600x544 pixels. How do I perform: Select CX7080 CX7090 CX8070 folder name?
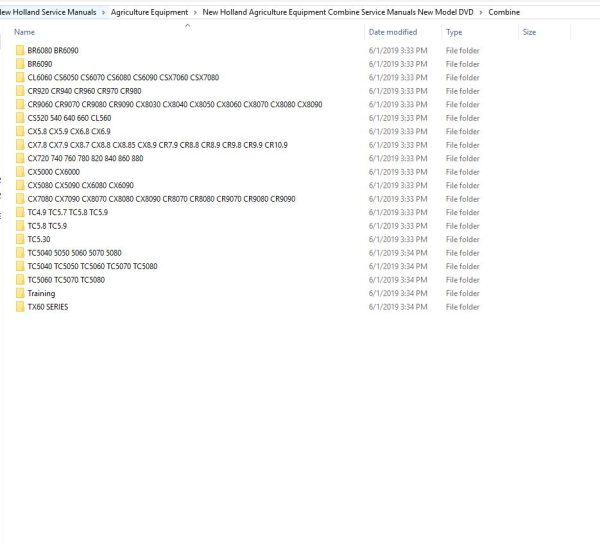(x=161, y=199)
